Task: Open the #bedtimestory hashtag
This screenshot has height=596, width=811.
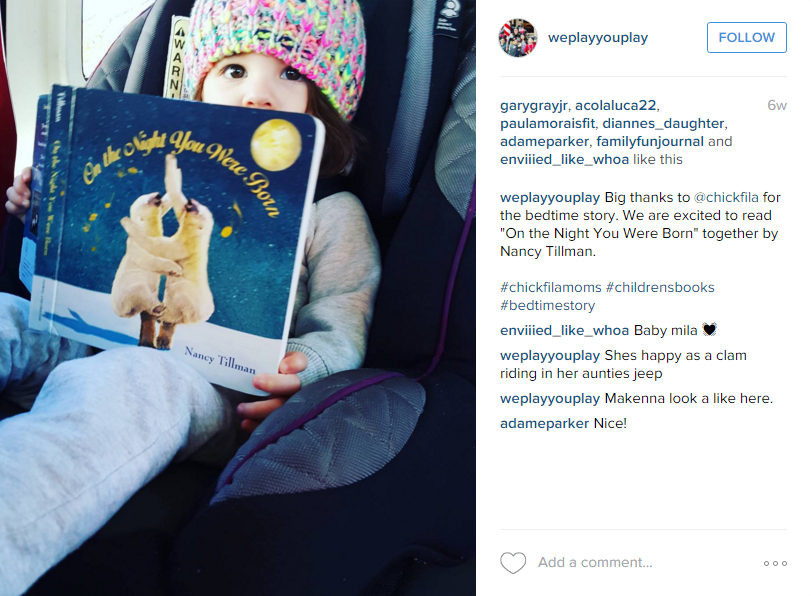Action: point(547,306)
